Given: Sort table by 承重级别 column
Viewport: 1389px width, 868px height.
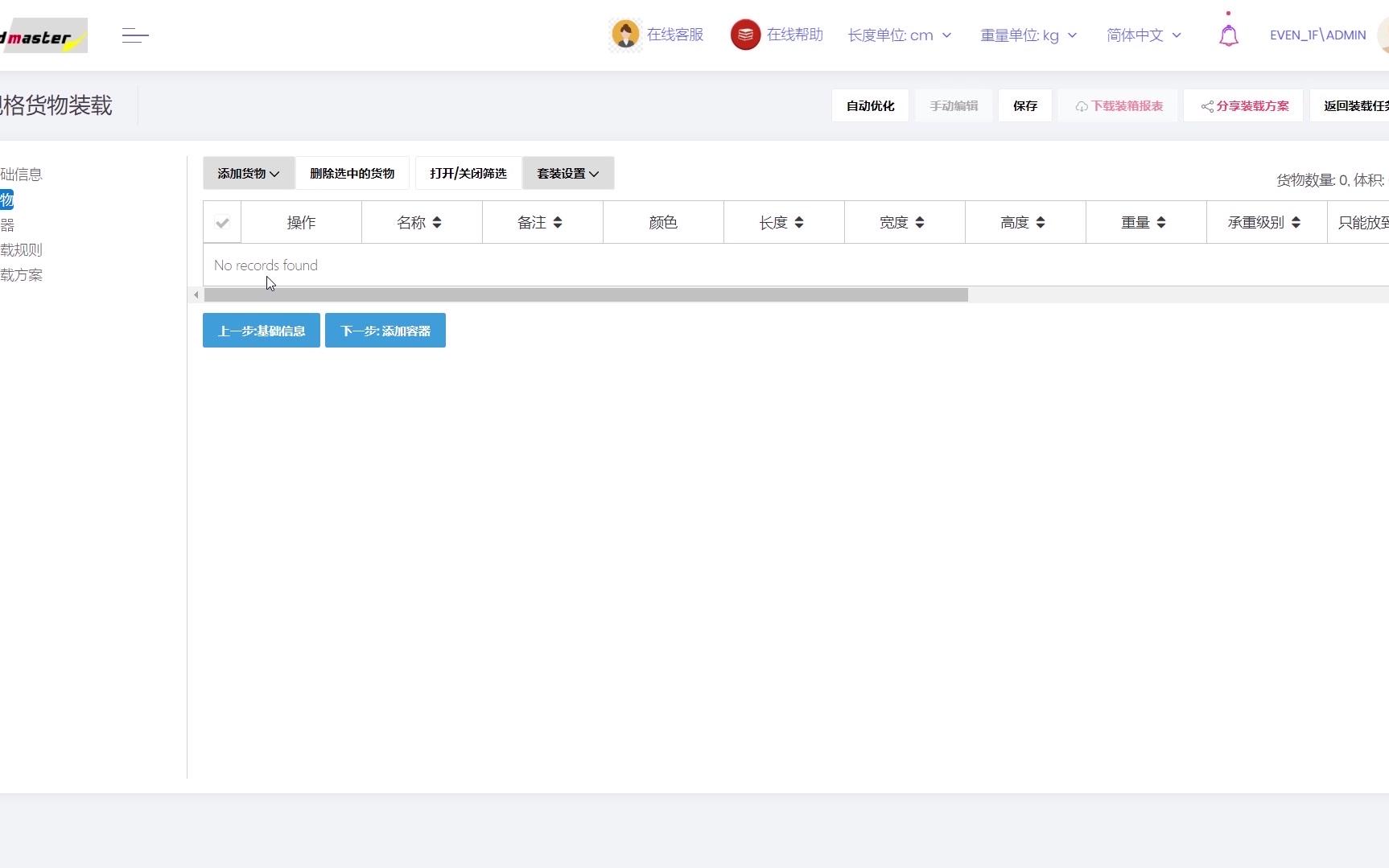Looking at the screenshot, I should [x=1296, y=223].
